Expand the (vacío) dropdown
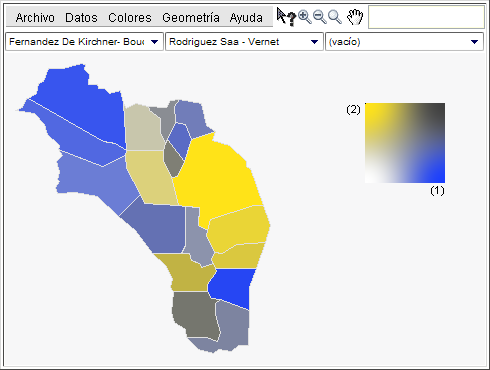 tap(404, 42)
